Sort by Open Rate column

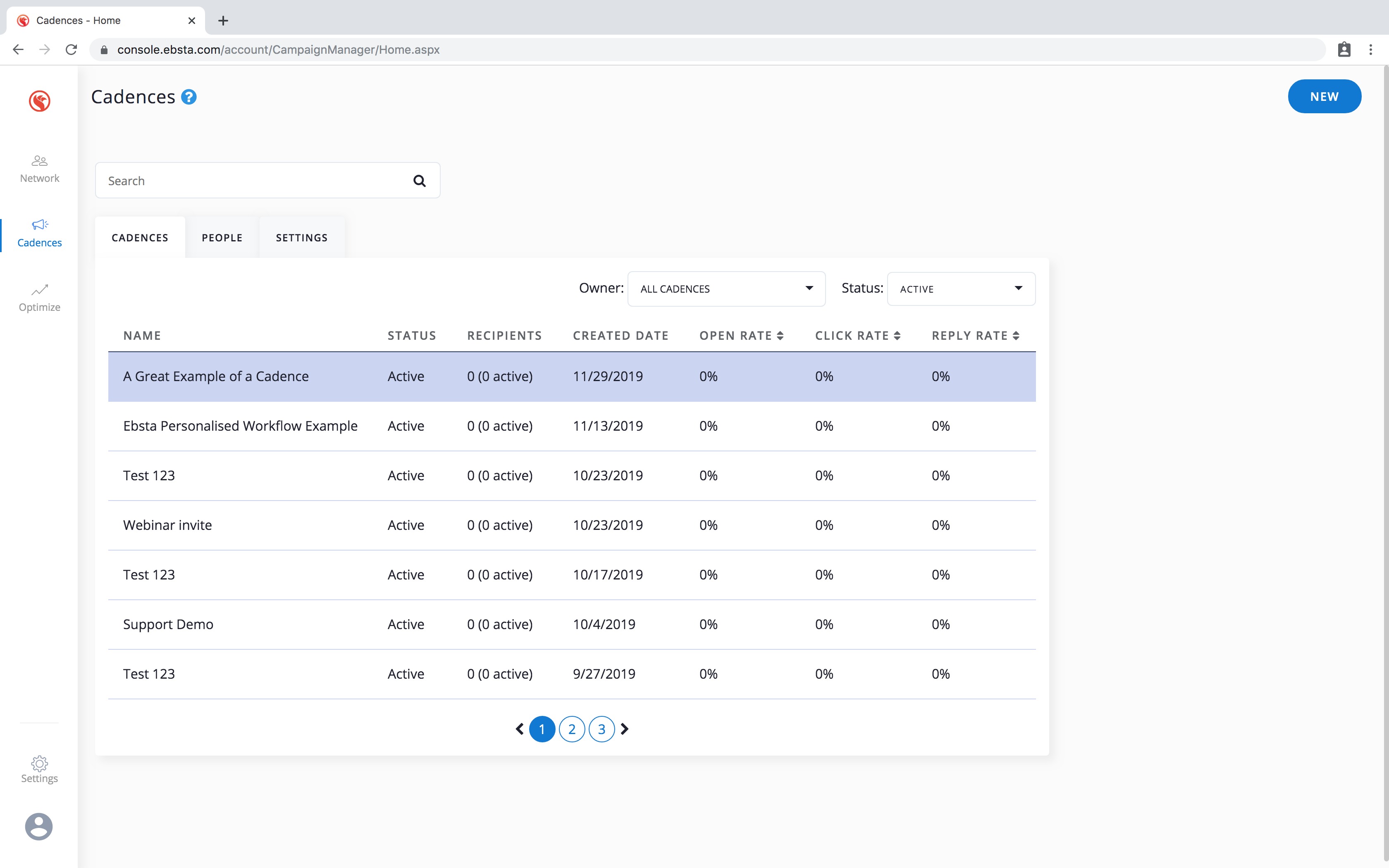[x=741, y=336]
